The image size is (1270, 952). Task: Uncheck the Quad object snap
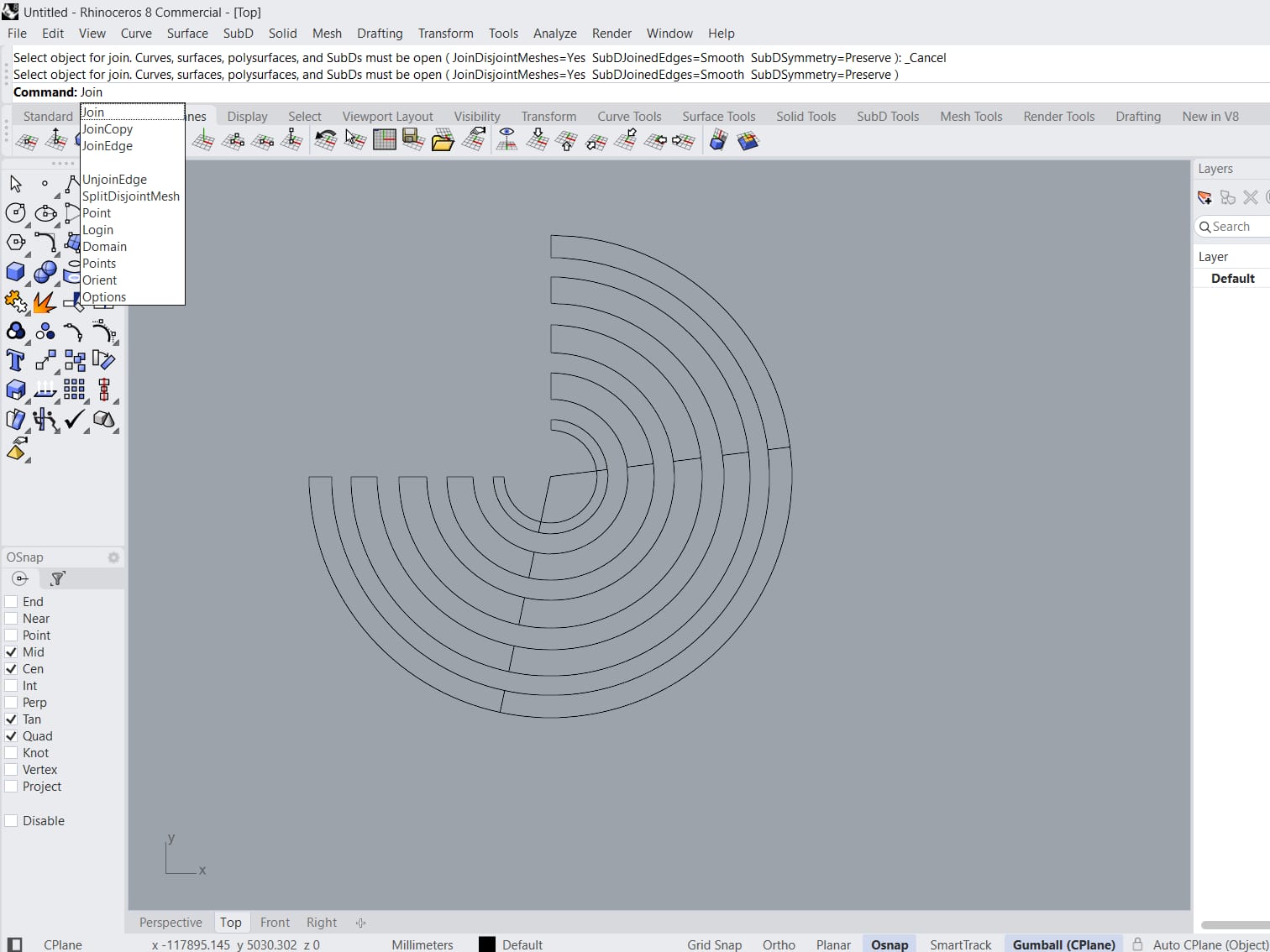coord(12,736)
